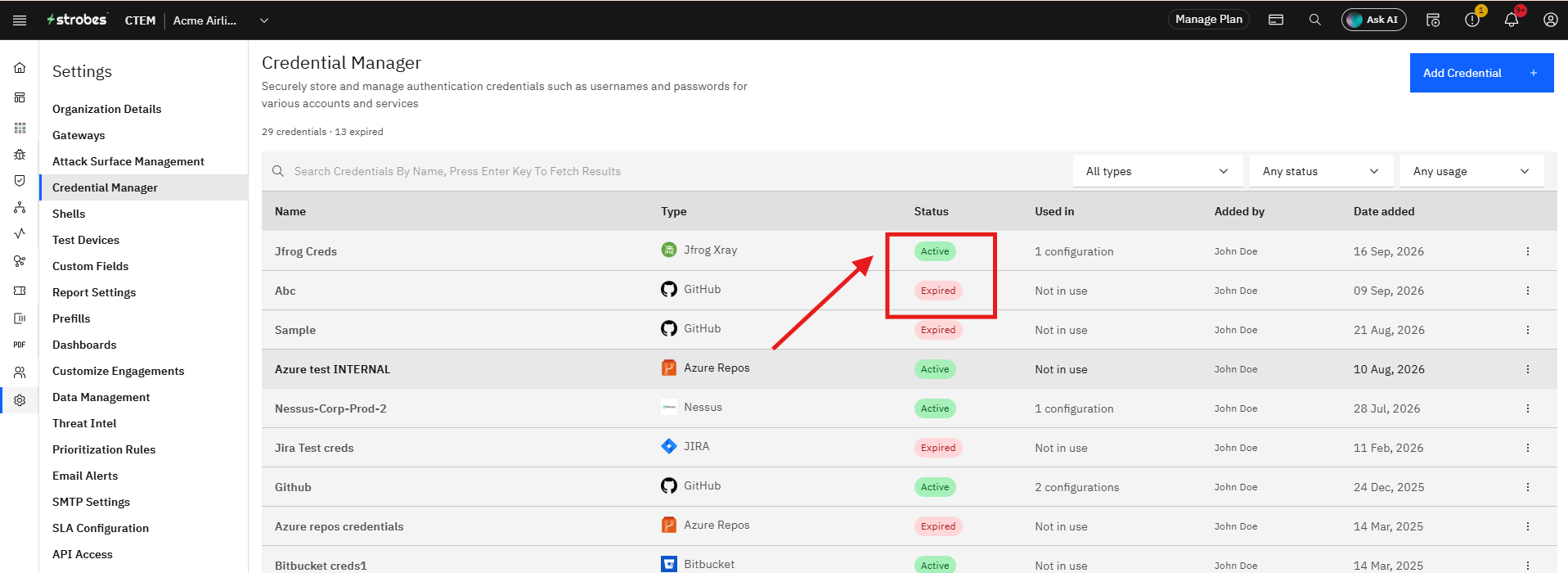Image resolution: width=1568 pixels, height=573 pixels.
Task: Open Data Management settings
Action: (x=101, y=397)
